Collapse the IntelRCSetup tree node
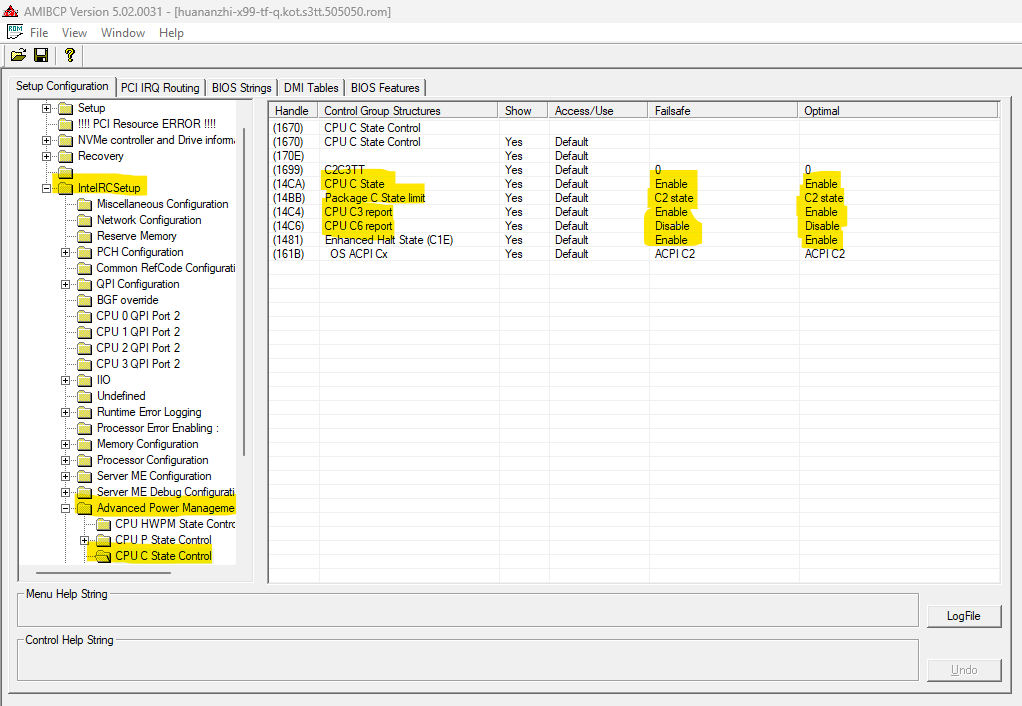Screen dimensions: 1022x706 45,188
